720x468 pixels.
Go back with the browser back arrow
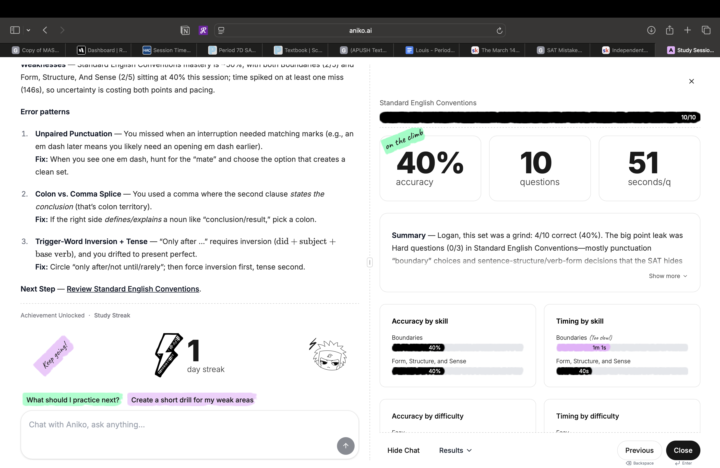tap(45, 30)
